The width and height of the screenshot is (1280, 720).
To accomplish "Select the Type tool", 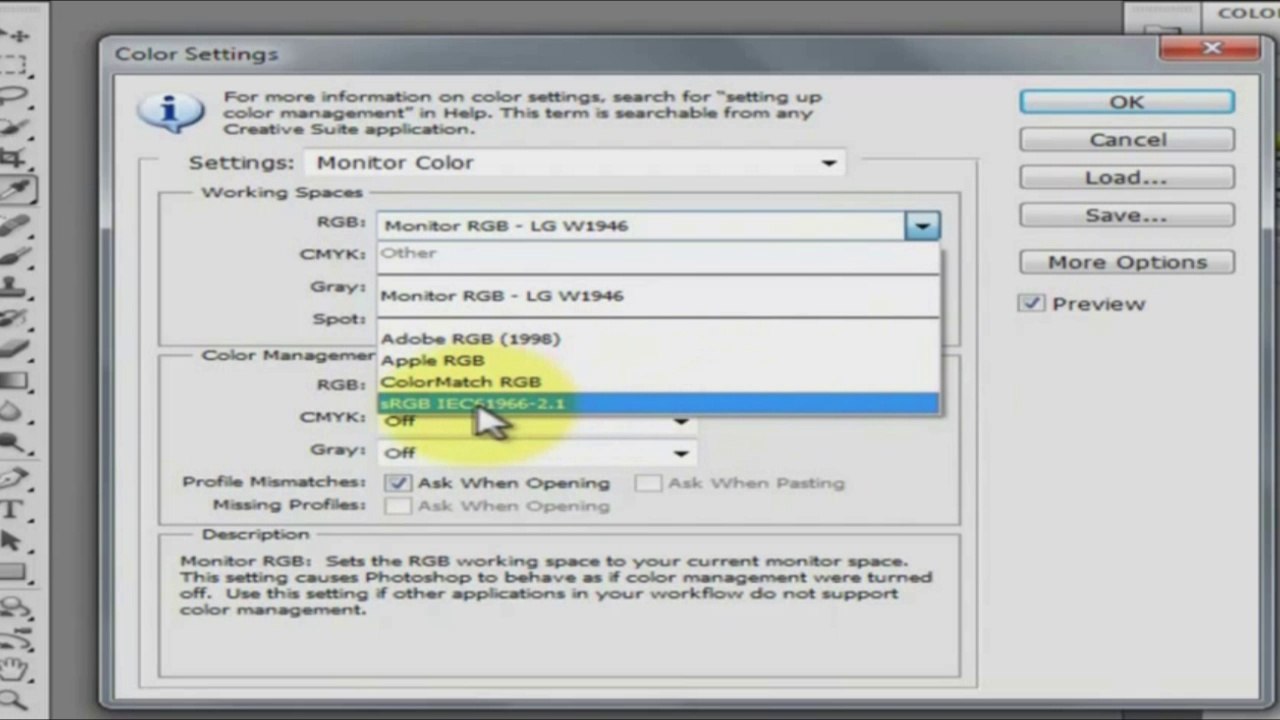I will click(14, 509).
